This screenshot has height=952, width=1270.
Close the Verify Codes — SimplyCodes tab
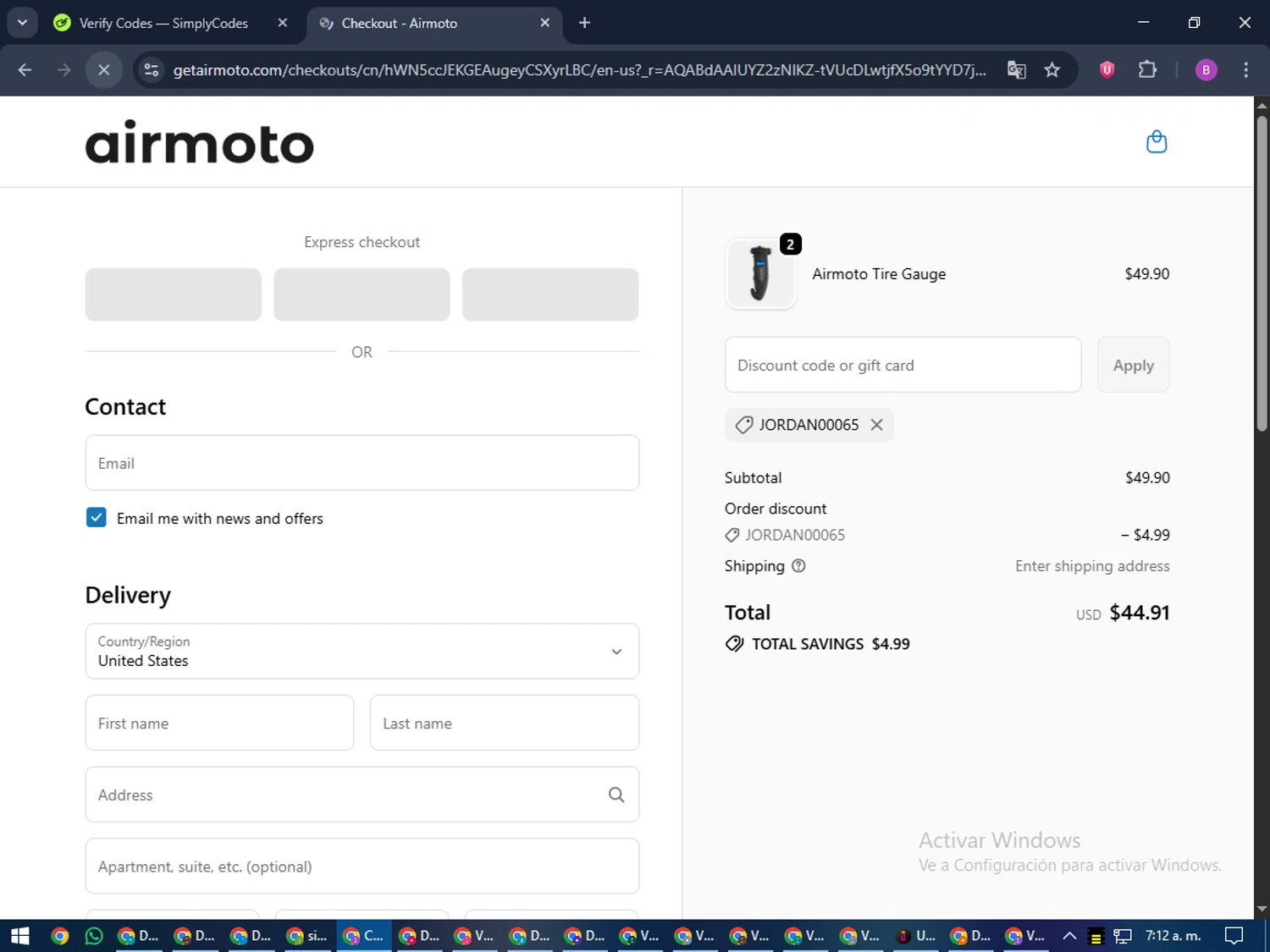click(x=283, y=23)
